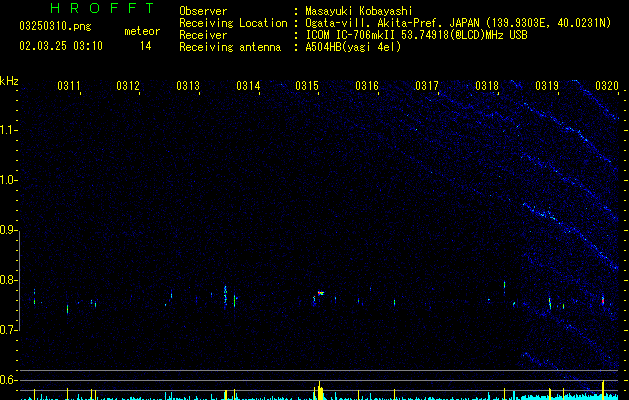Click the 0316 time marker

[367, 86]
